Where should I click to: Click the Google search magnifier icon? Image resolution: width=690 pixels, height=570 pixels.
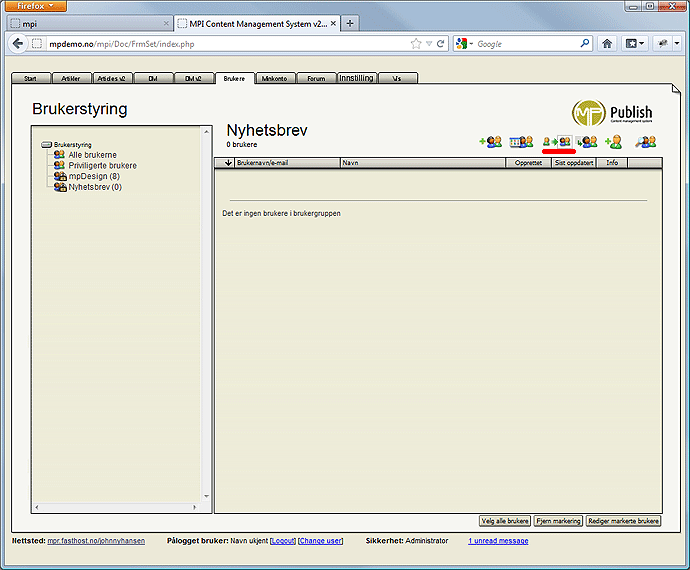[584, 43]
